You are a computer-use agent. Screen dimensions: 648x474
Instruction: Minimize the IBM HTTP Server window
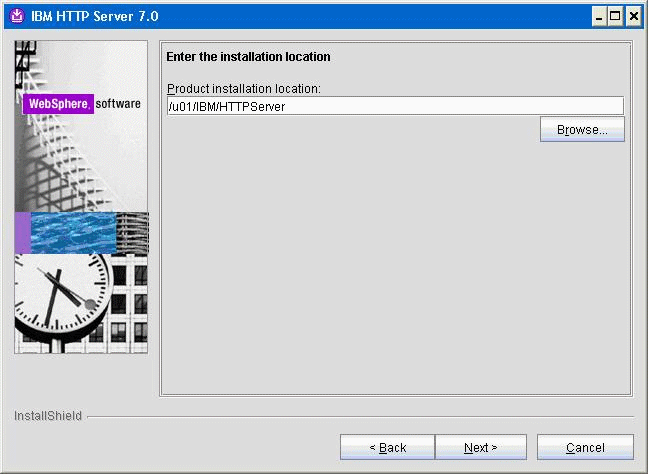click(x=599, y=17)
